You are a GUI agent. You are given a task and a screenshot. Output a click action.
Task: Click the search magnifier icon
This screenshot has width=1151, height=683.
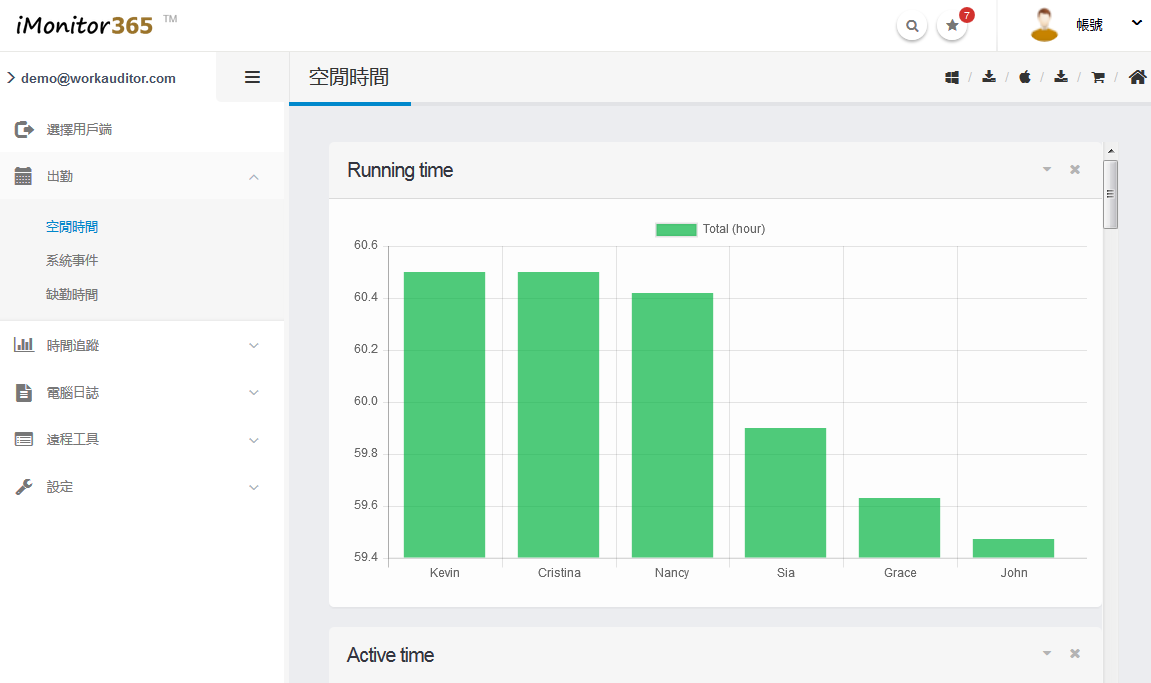click(911, 26)
